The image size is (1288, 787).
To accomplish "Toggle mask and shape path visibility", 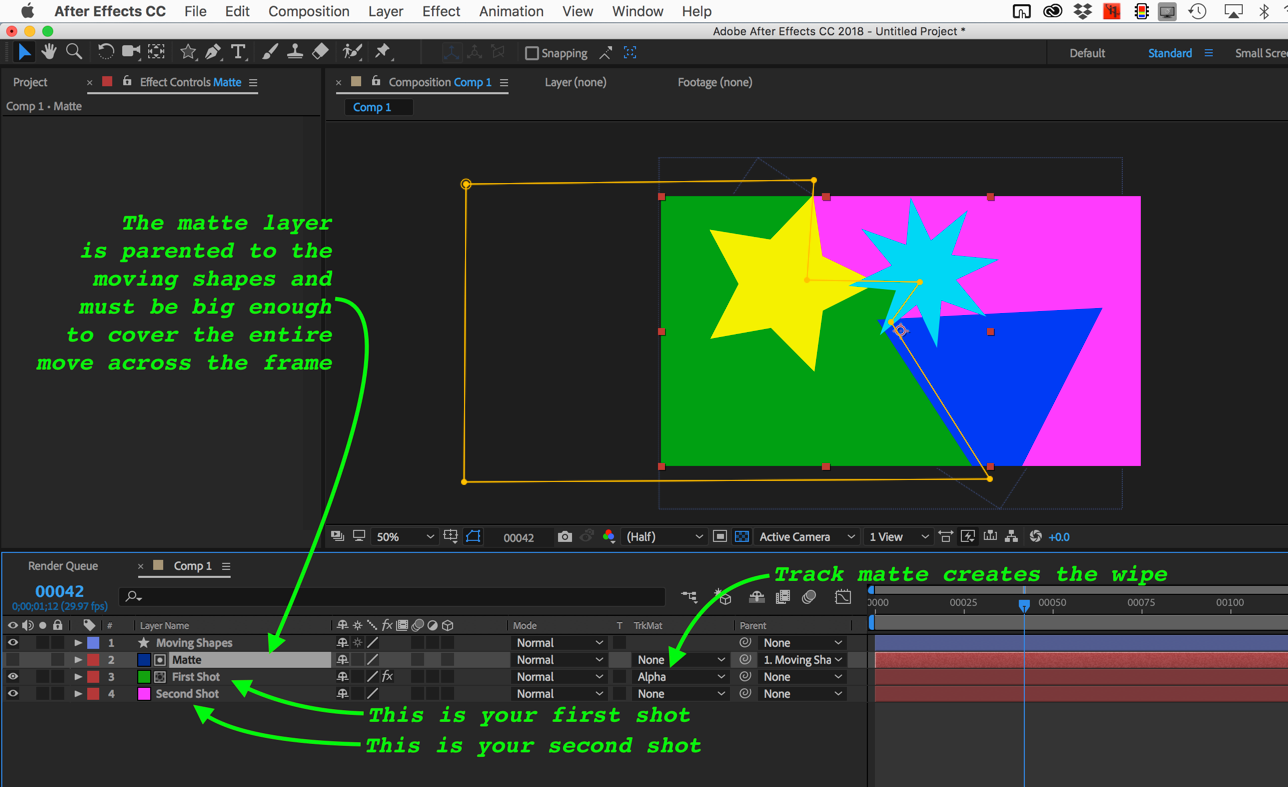I will point(474,537).
